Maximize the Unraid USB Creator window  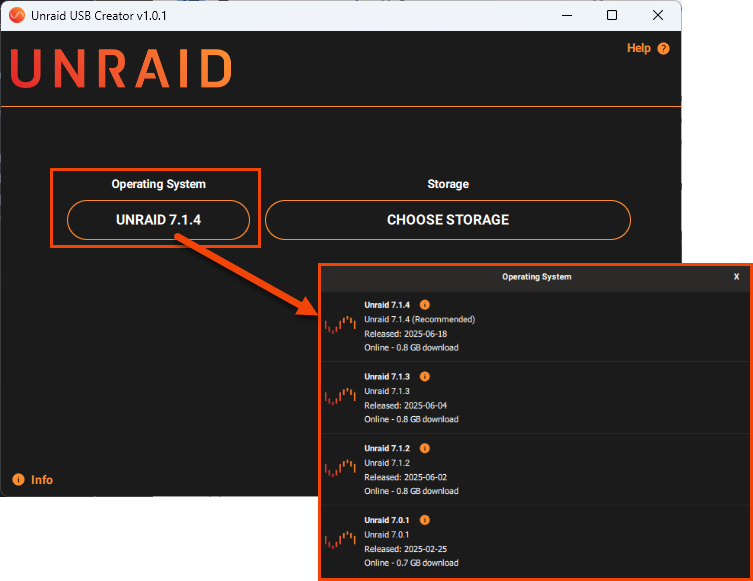[x=612, y=15]
